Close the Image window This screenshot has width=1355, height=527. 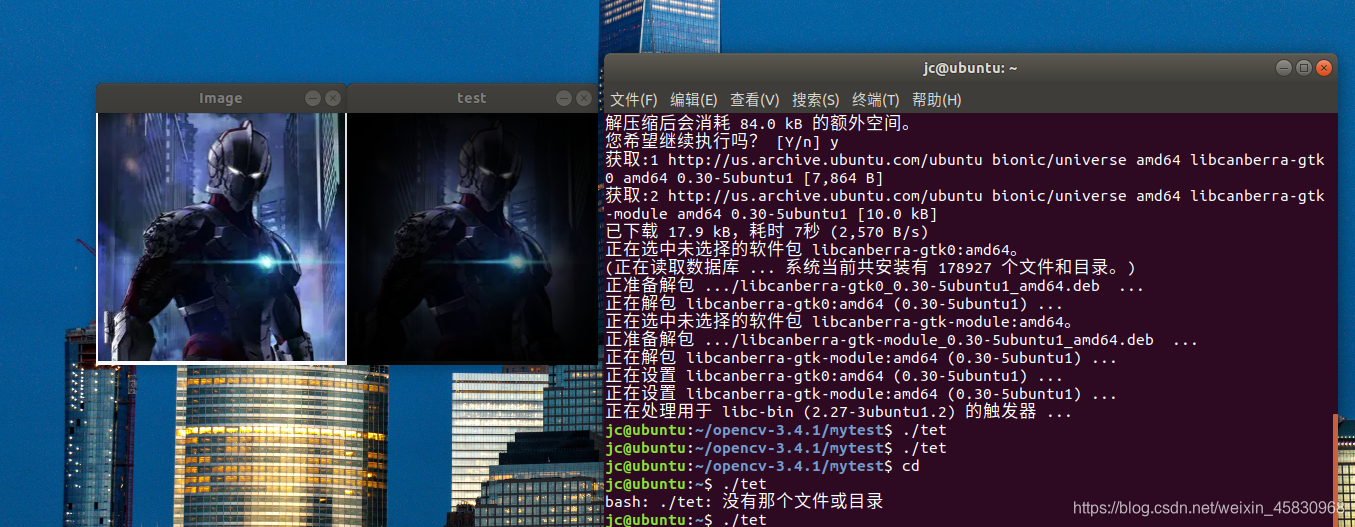pos(333,98)
